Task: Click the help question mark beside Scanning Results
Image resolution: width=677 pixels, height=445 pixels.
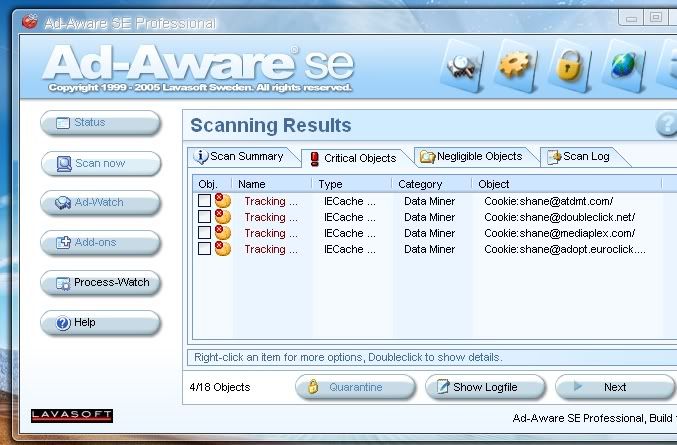Action: point(667,125)
